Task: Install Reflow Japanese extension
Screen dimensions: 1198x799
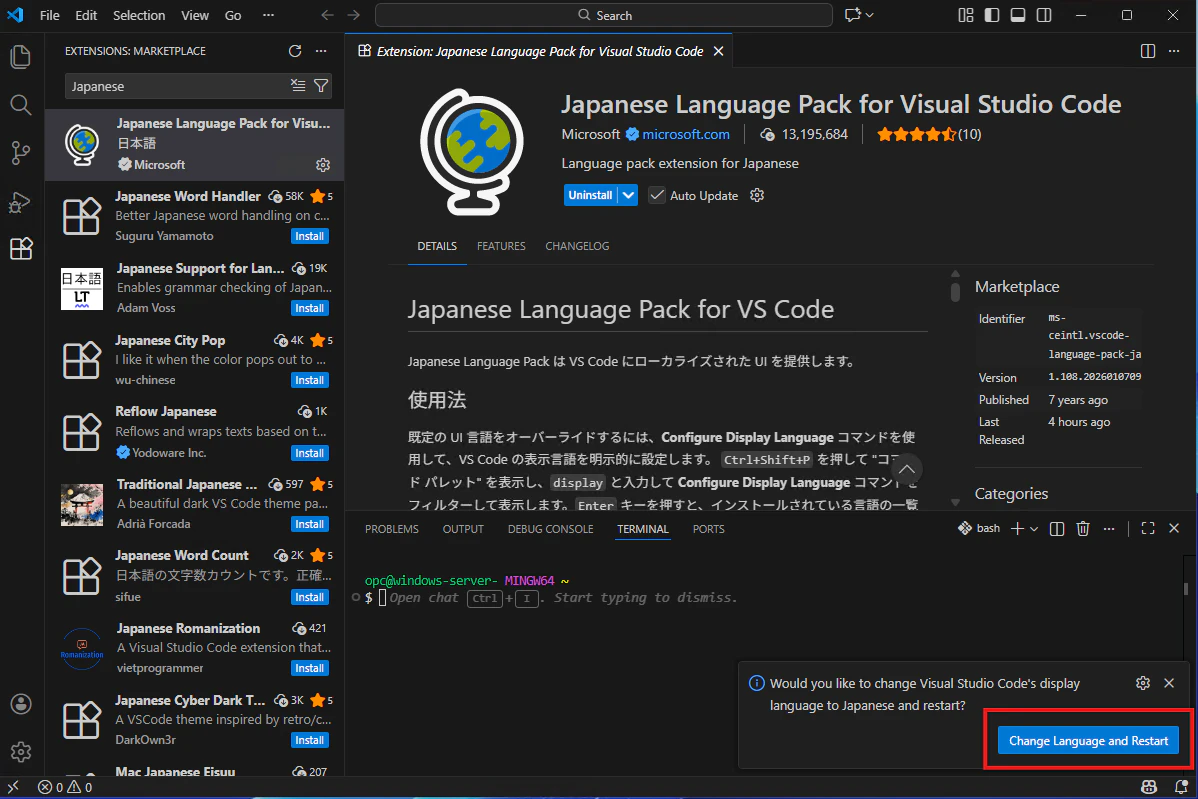Action: (x=309, y=453)
